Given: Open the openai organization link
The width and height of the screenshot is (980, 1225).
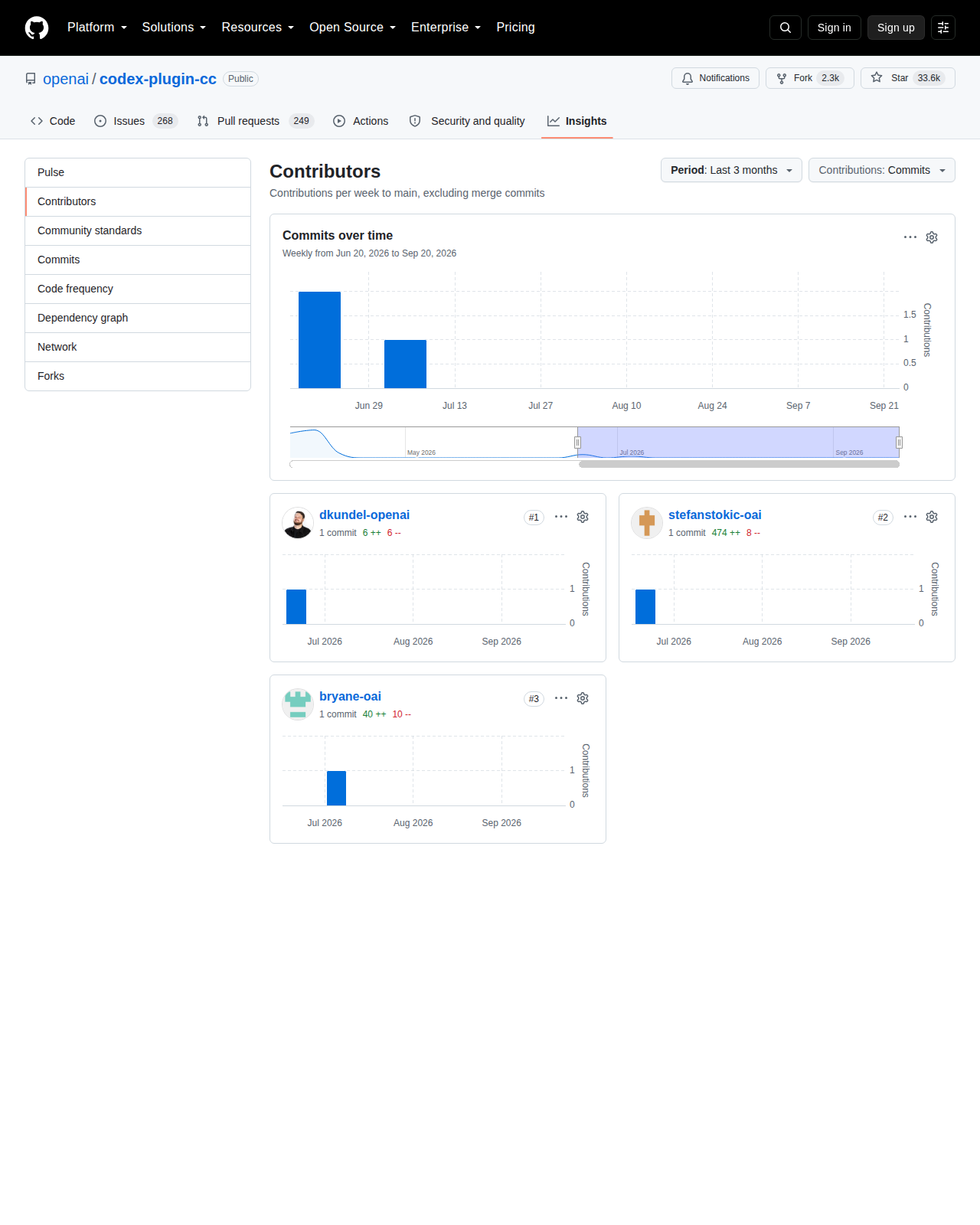Looking at the screenshot, I should coord(66,79).
